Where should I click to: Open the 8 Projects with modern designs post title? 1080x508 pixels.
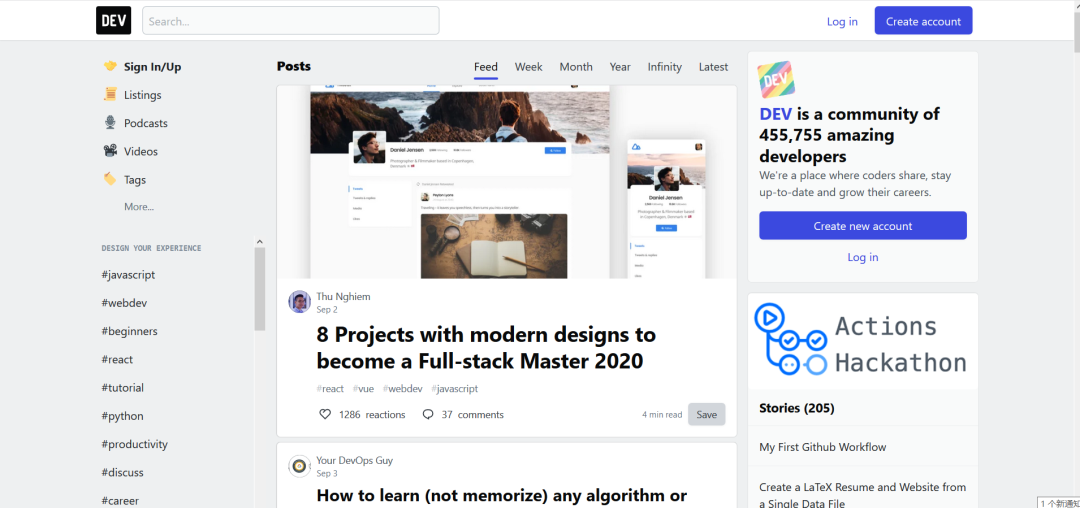tap(486, 348)
